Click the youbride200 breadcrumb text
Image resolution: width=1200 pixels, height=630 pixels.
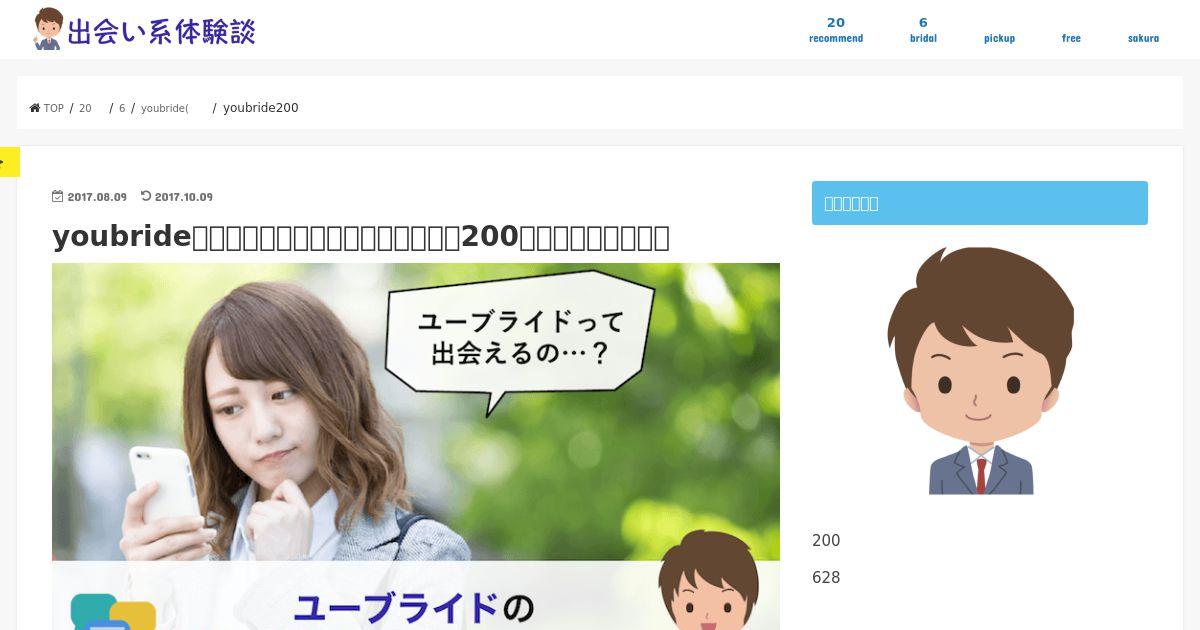pos(261,108)
